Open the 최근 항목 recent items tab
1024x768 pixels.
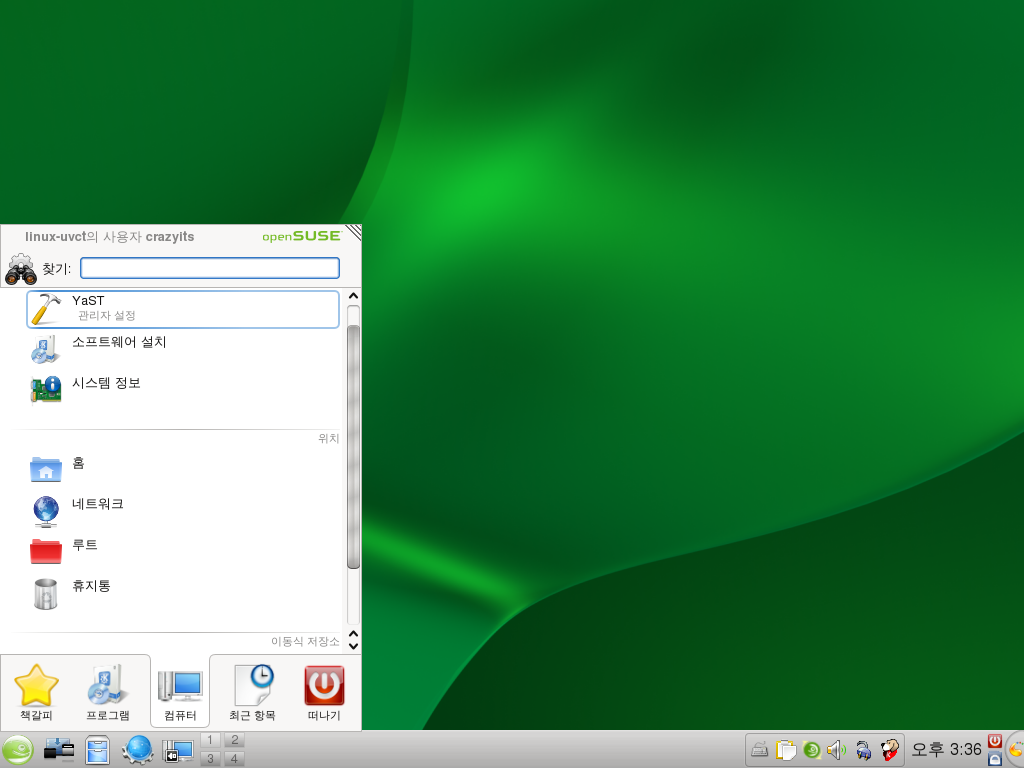click(252, 692)
